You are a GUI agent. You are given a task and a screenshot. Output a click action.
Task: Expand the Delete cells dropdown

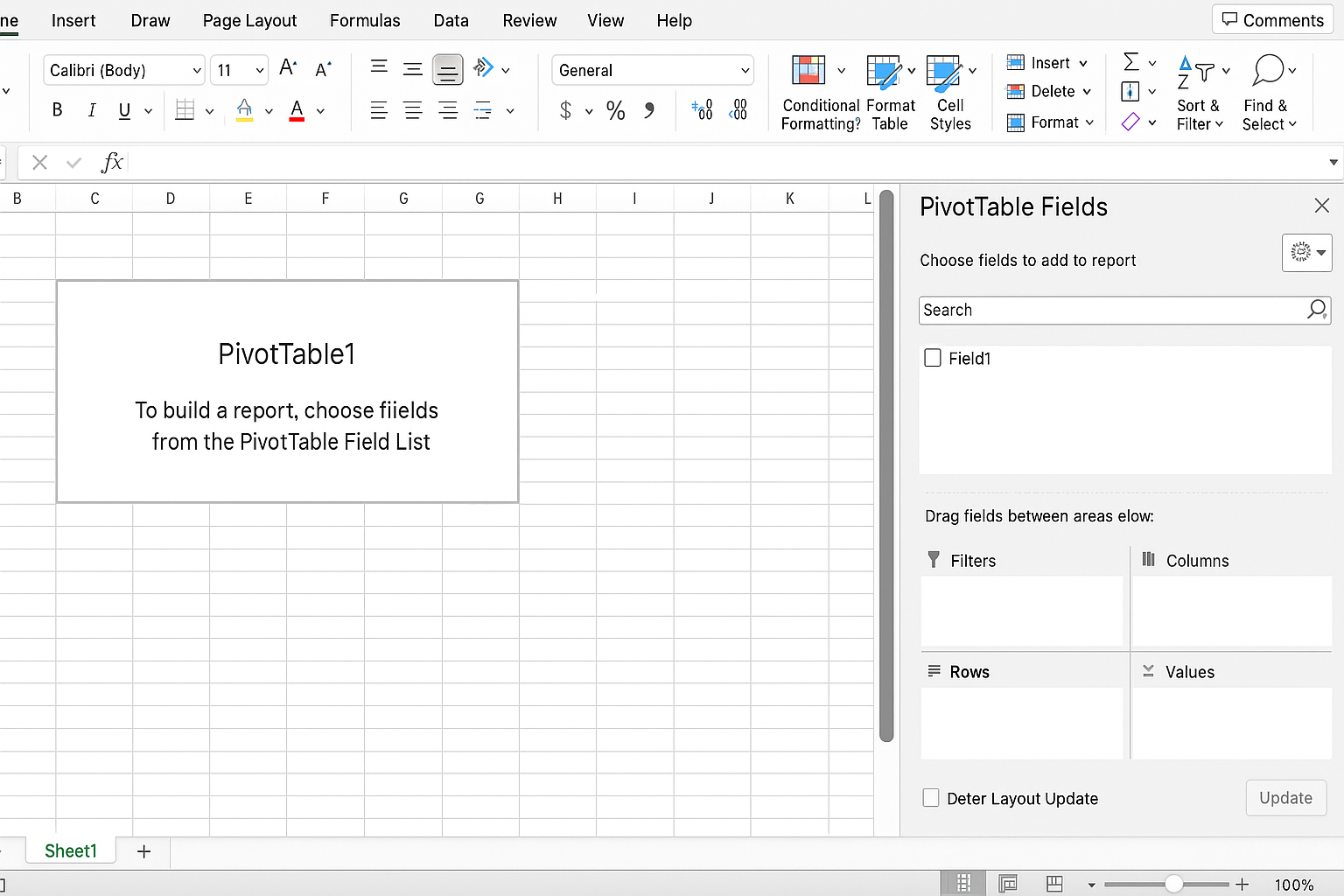click(x=1087, y=91)
